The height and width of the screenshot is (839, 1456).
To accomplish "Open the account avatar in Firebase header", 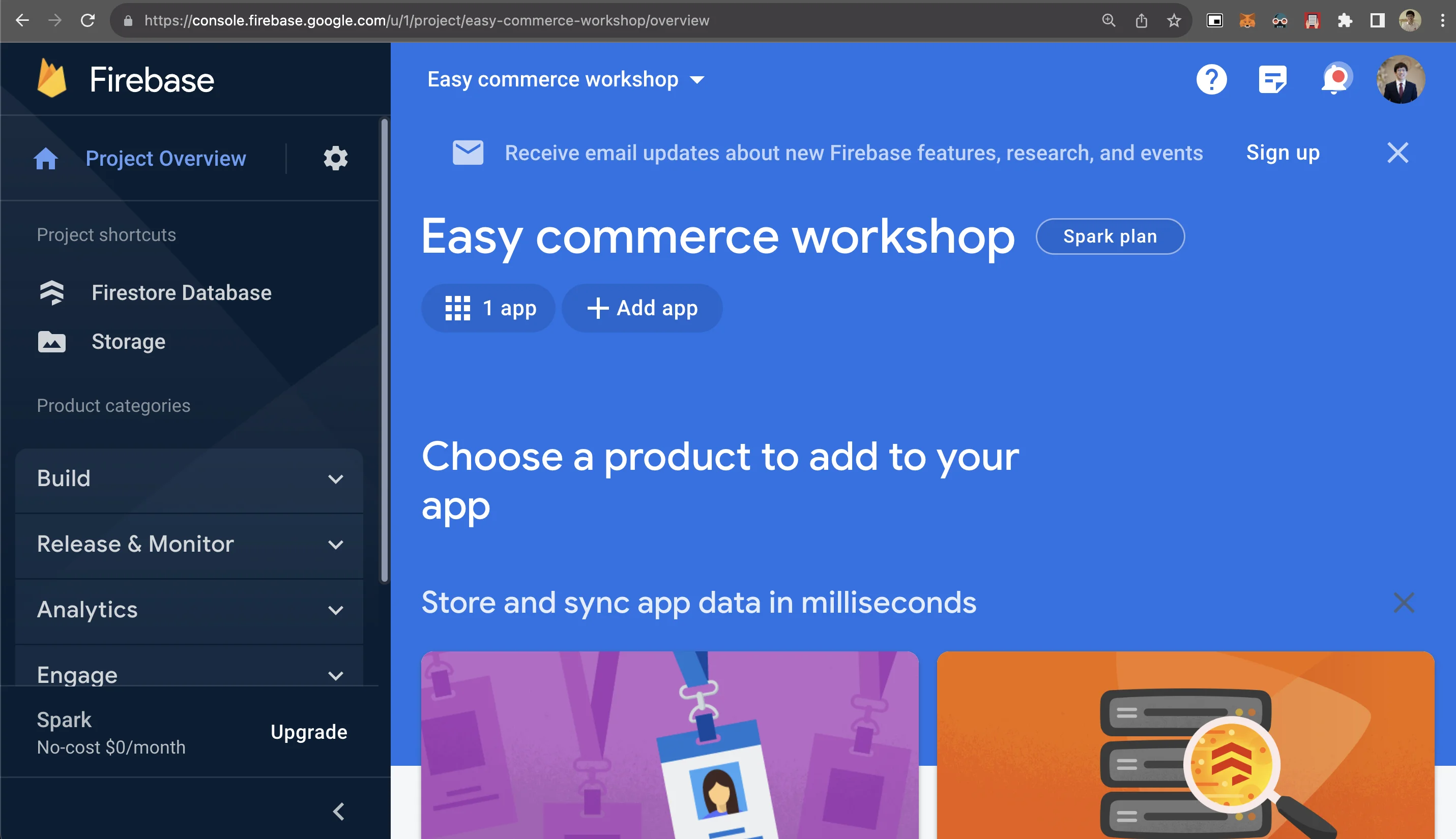I will pos(1401,79).
